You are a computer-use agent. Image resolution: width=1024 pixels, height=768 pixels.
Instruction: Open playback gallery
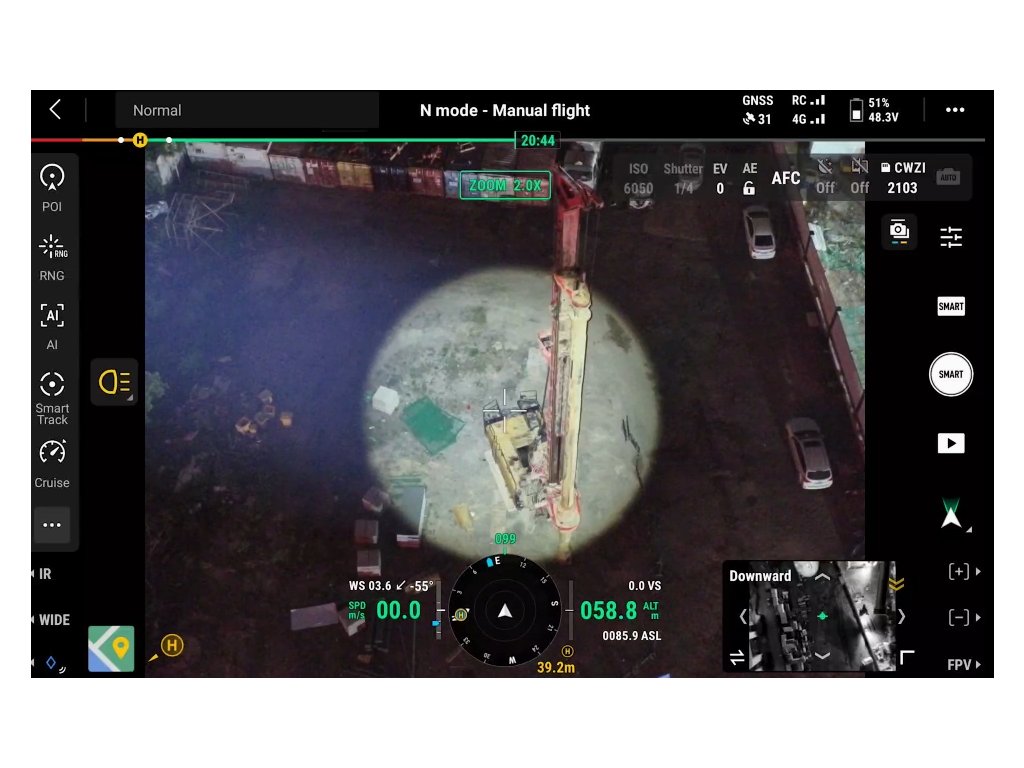[951, 443]
